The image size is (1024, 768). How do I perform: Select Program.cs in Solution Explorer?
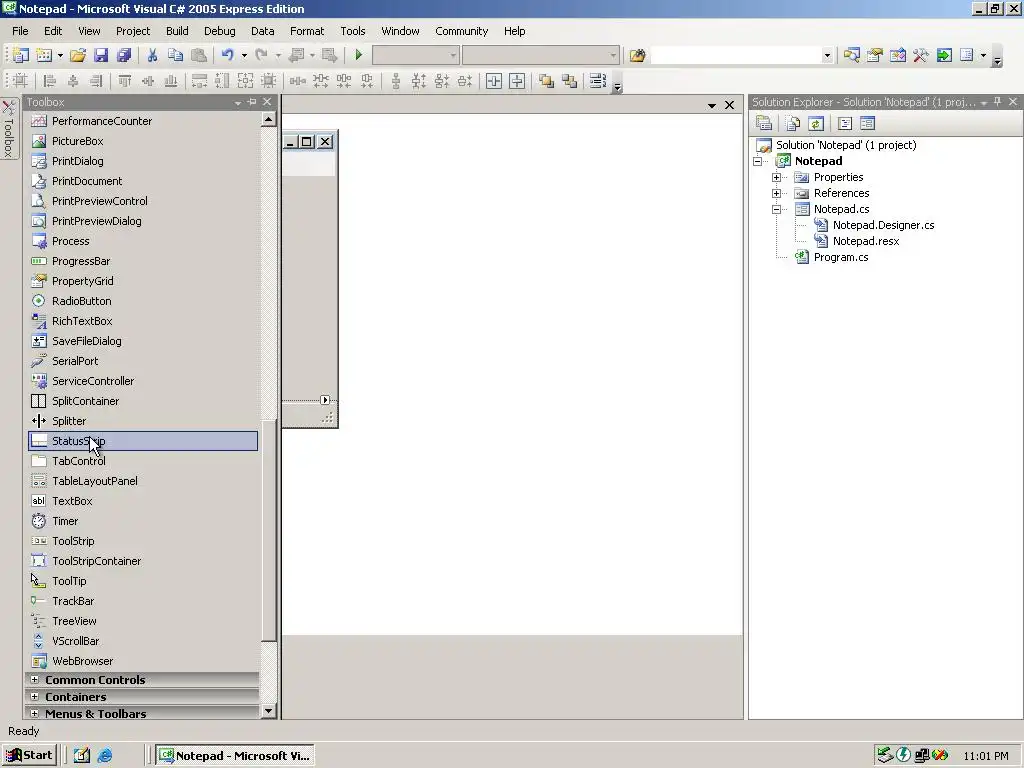[x=840, y=257]
